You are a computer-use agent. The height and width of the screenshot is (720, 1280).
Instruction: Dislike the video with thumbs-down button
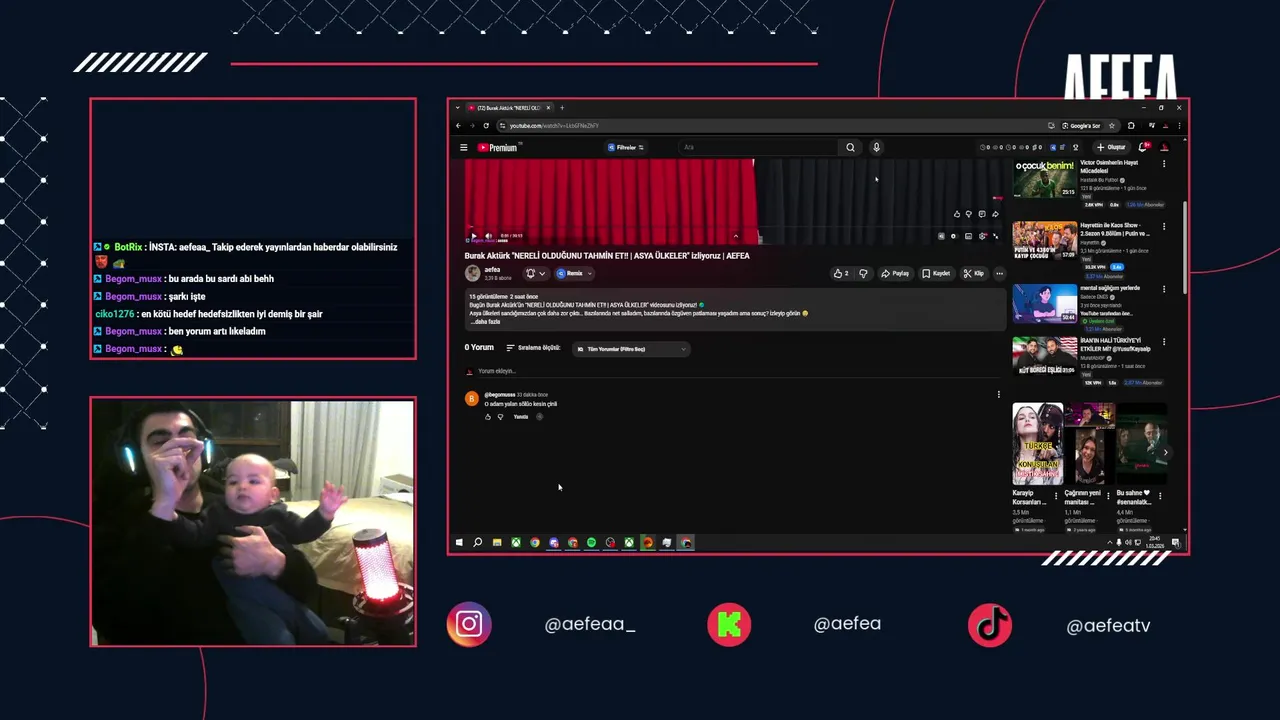coord(863,273)
